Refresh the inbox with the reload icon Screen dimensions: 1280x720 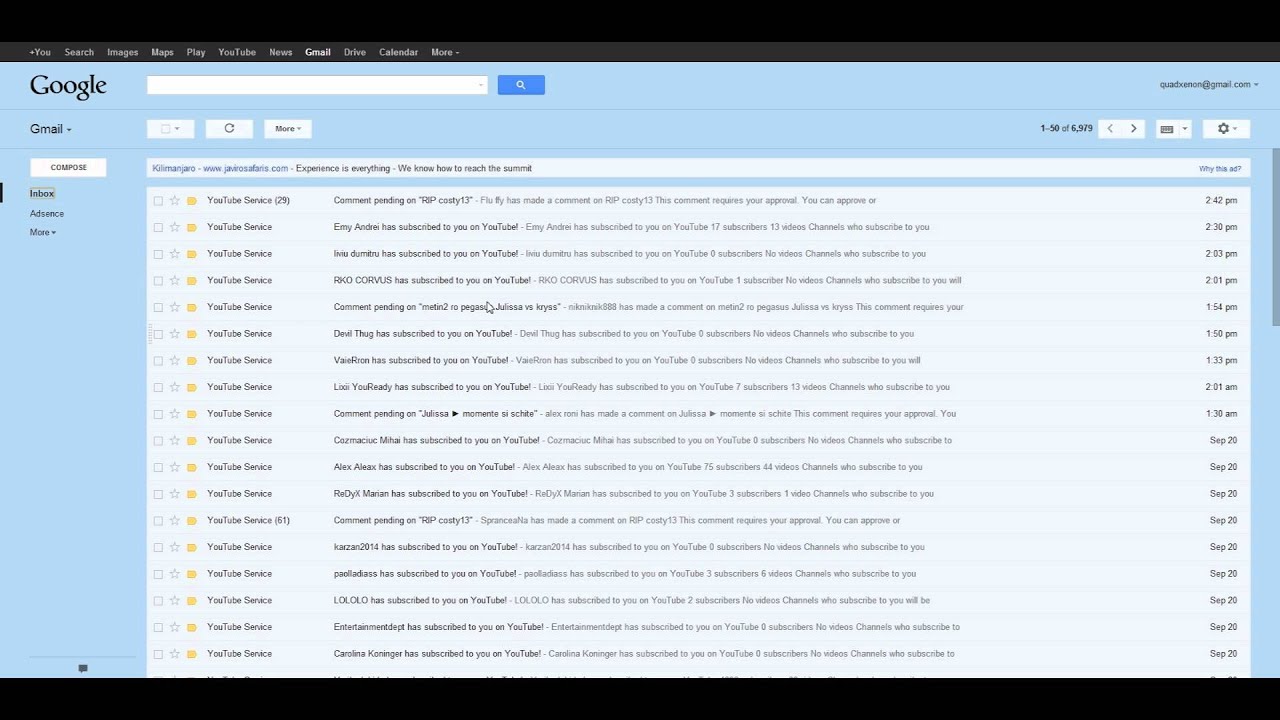click(229, 129)
